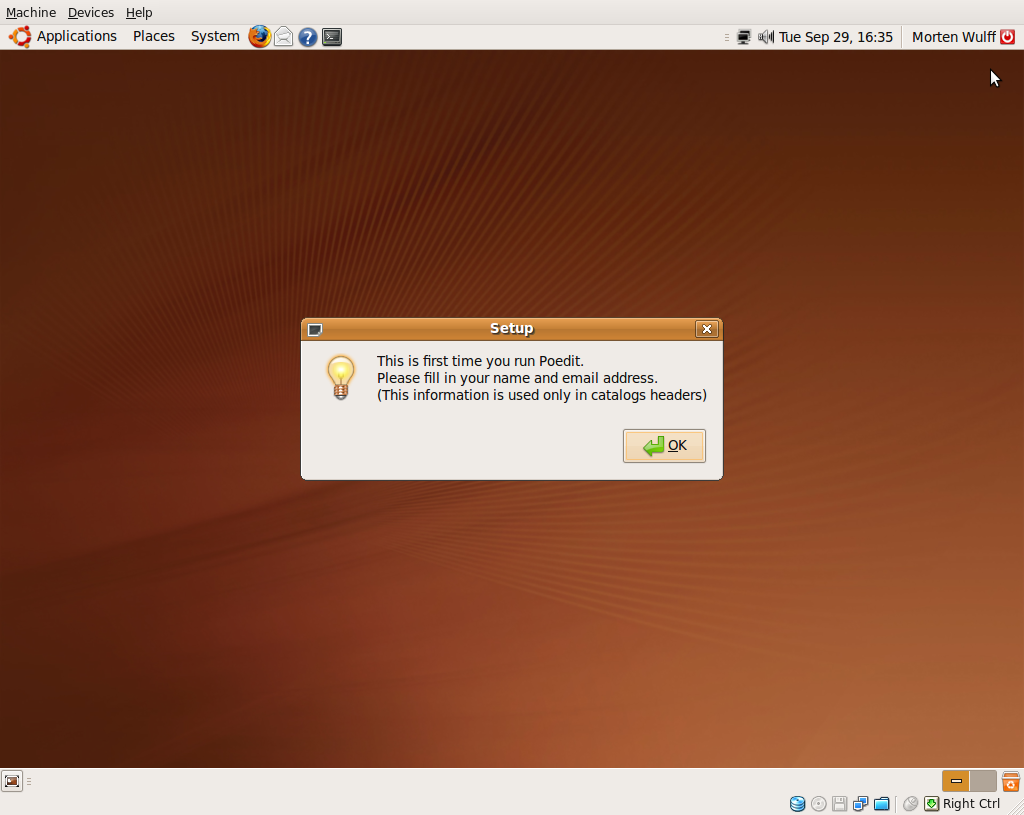Viewport: 1024px width, 815px height.
Task: Click the floppy drive indicator
Action: 840,804
